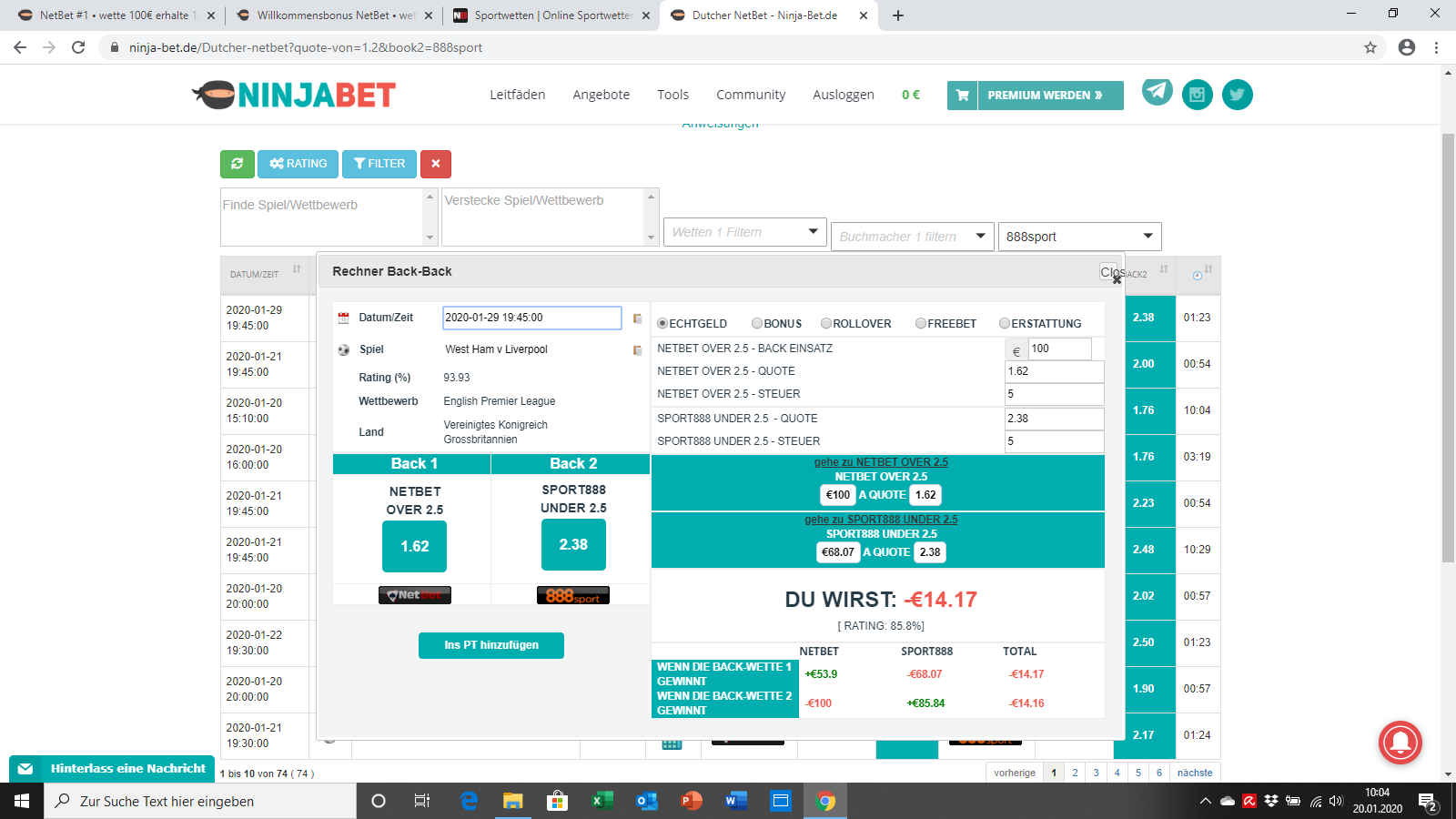Switch to the Sportwetten browser tab

tap(551, 15)
